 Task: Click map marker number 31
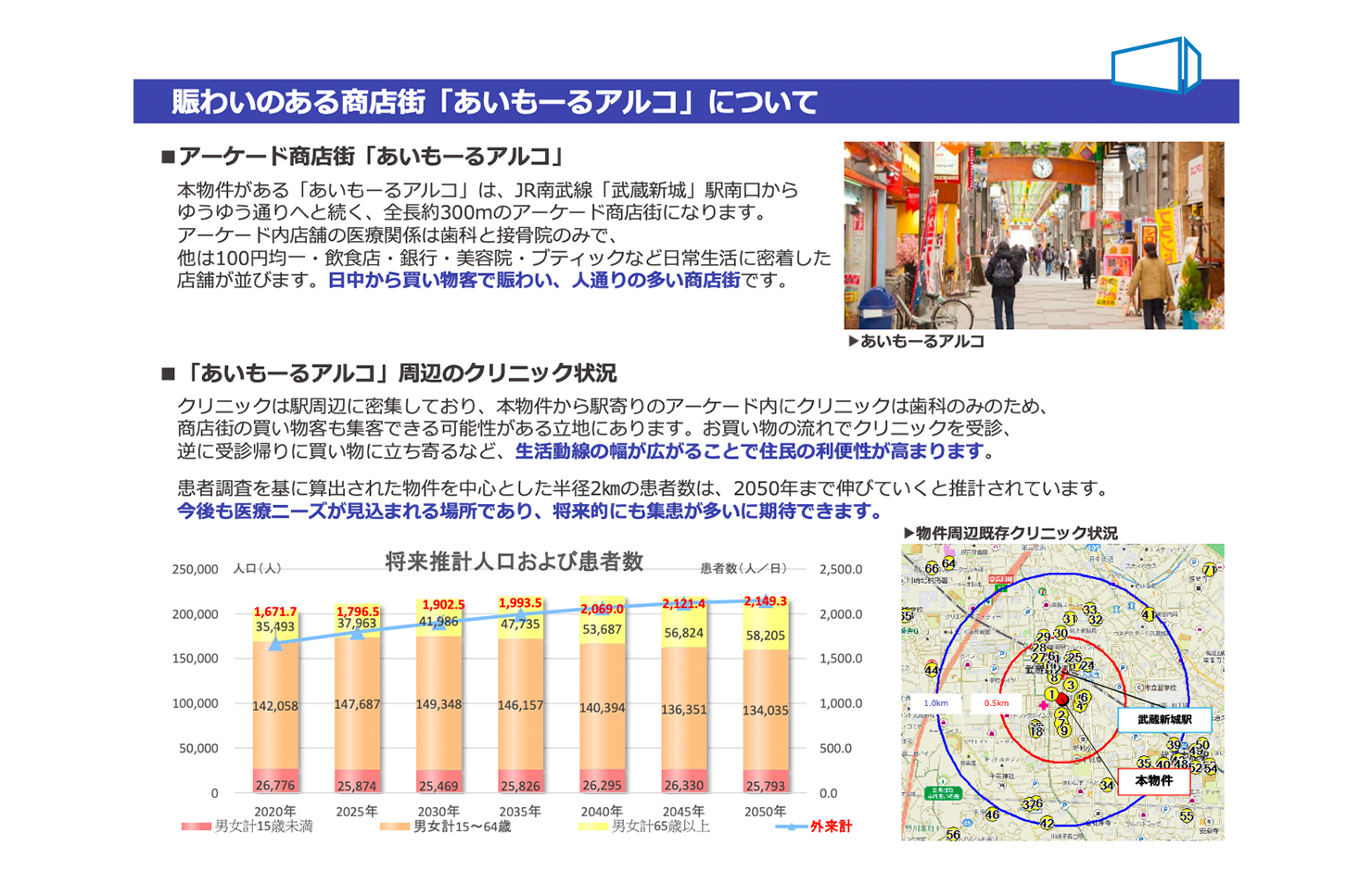(1070, 618)
